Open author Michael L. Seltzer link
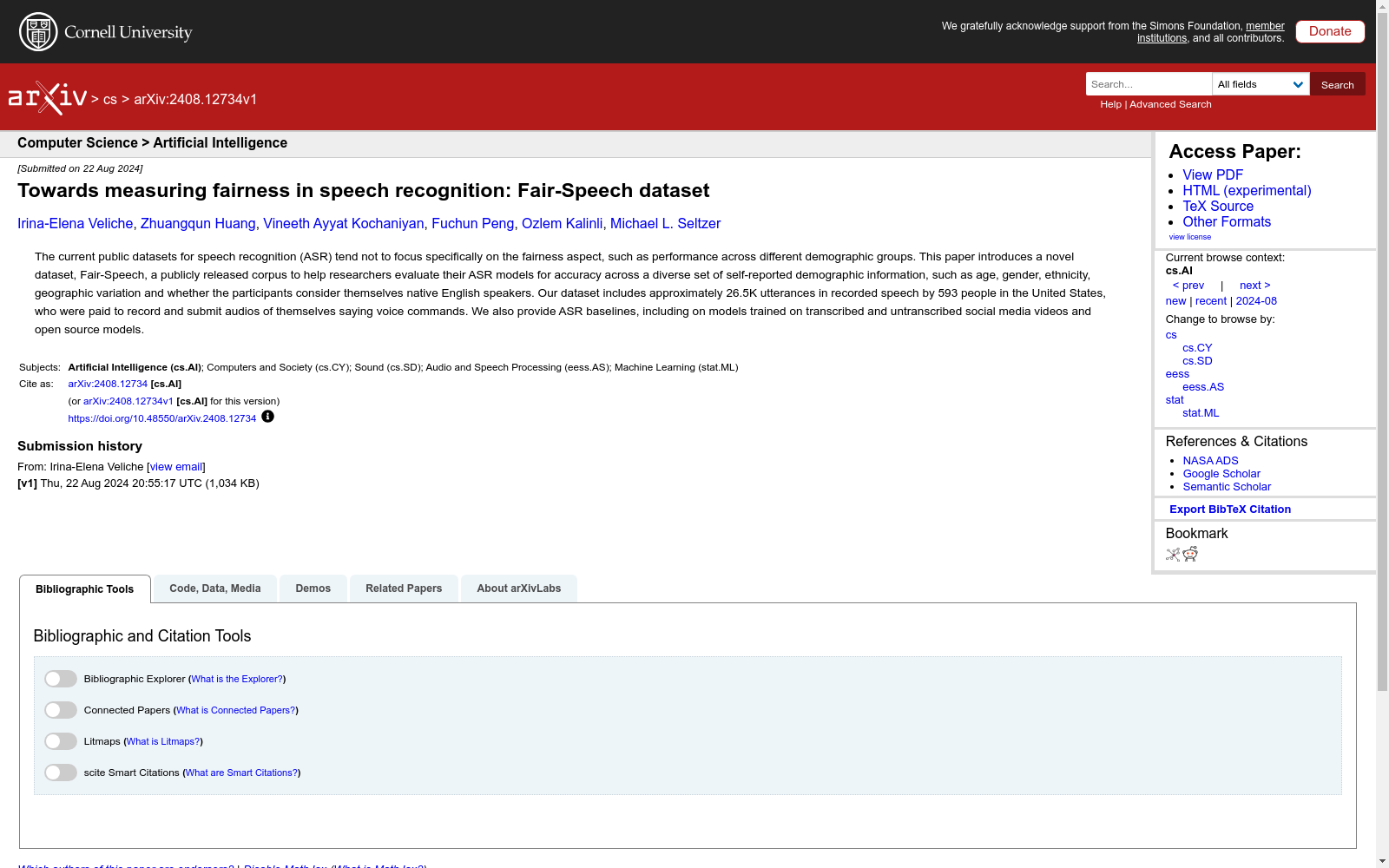 click(666, 224)
